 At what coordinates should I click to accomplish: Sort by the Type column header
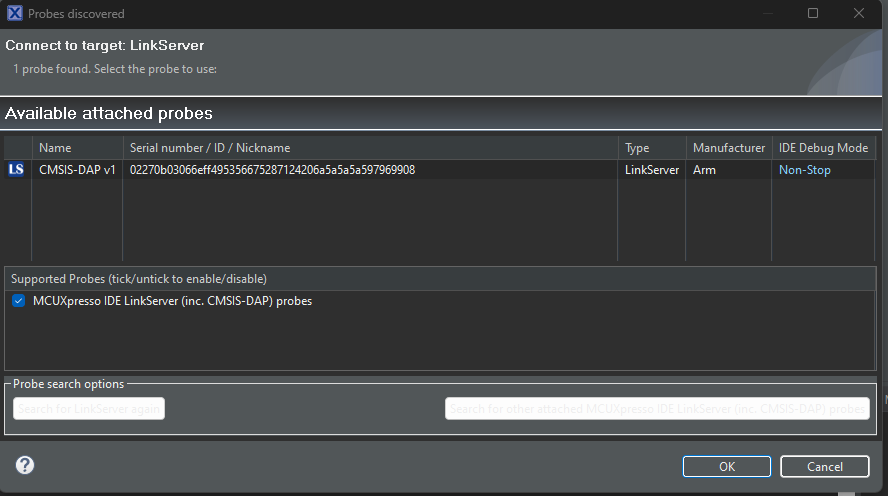(652, 148)
